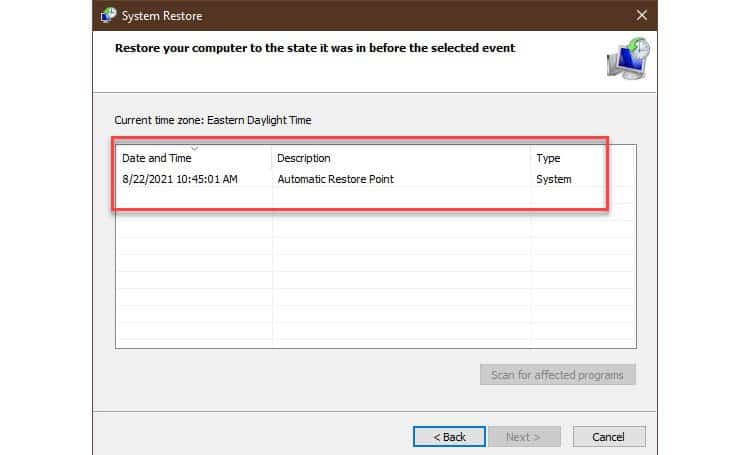
Task: Click the System type cell
Action: [553, 179]
